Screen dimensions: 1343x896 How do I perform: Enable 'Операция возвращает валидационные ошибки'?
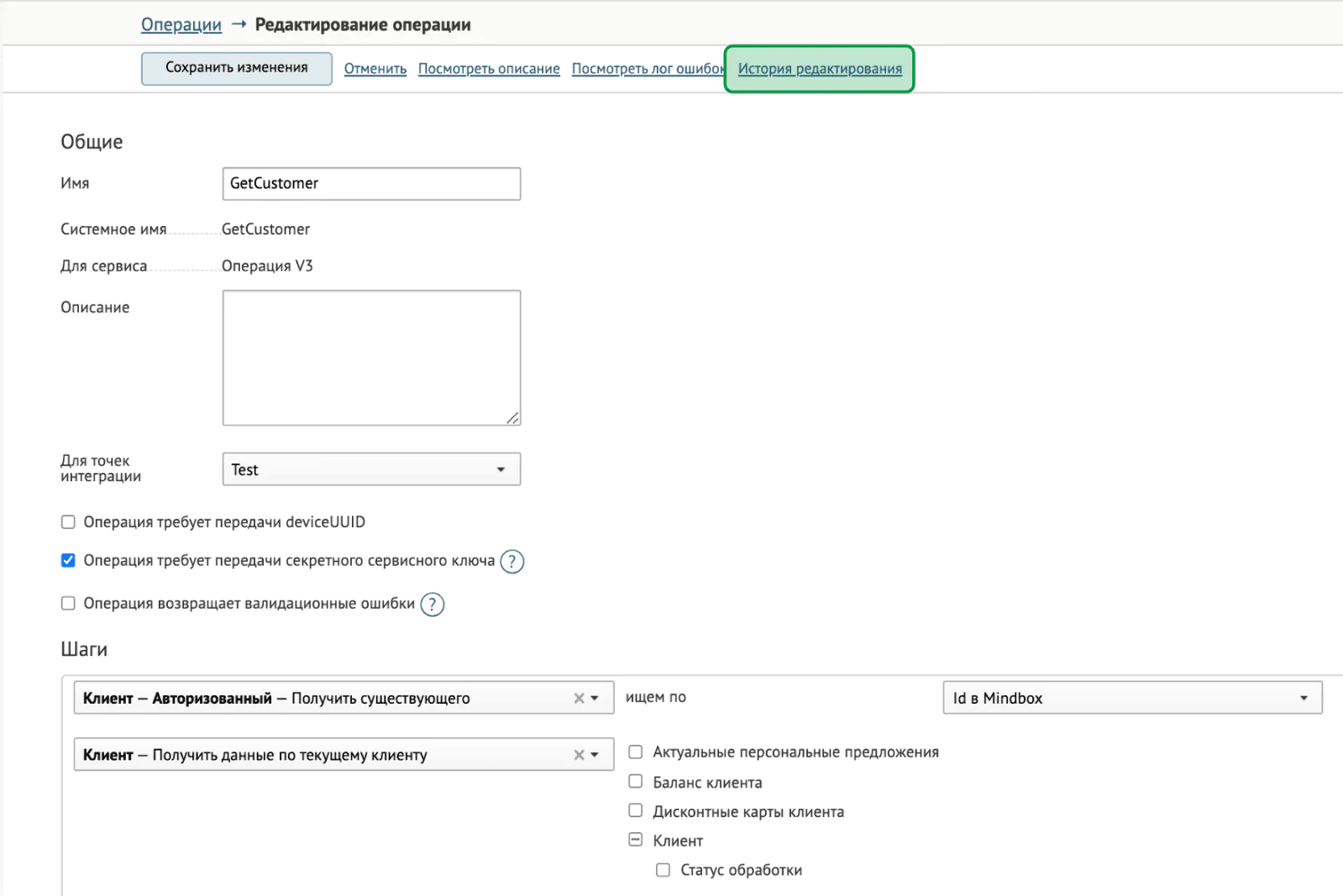[x=68, y=603]
